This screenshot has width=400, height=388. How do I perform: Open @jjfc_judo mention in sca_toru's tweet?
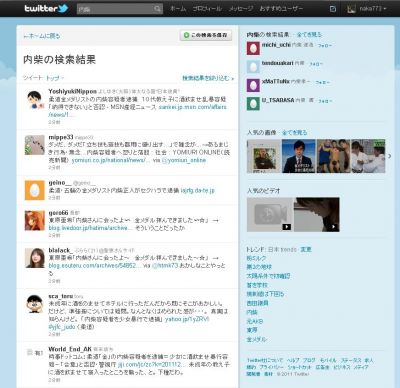62,327
